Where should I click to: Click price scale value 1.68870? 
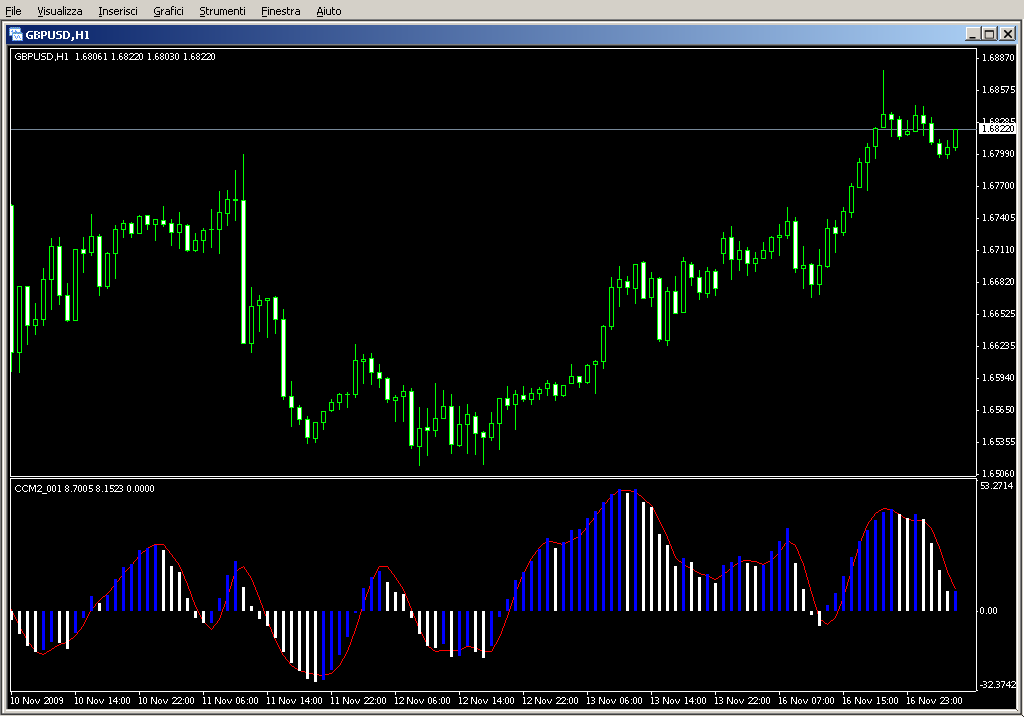(999, 57)
